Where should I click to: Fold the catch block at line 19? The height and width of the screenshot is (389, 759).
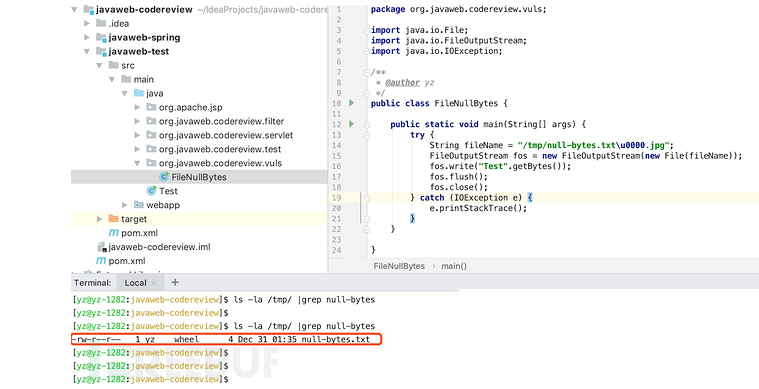pyautogui.click(x=366, y=198)
